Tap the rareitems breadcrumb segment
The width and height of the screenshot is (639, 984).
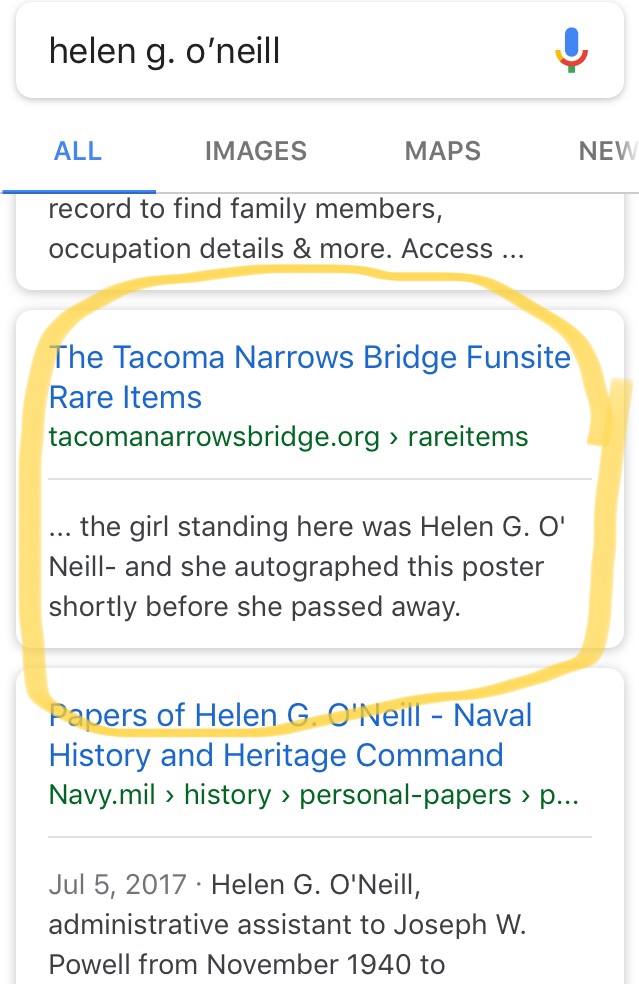pos(468,437)
